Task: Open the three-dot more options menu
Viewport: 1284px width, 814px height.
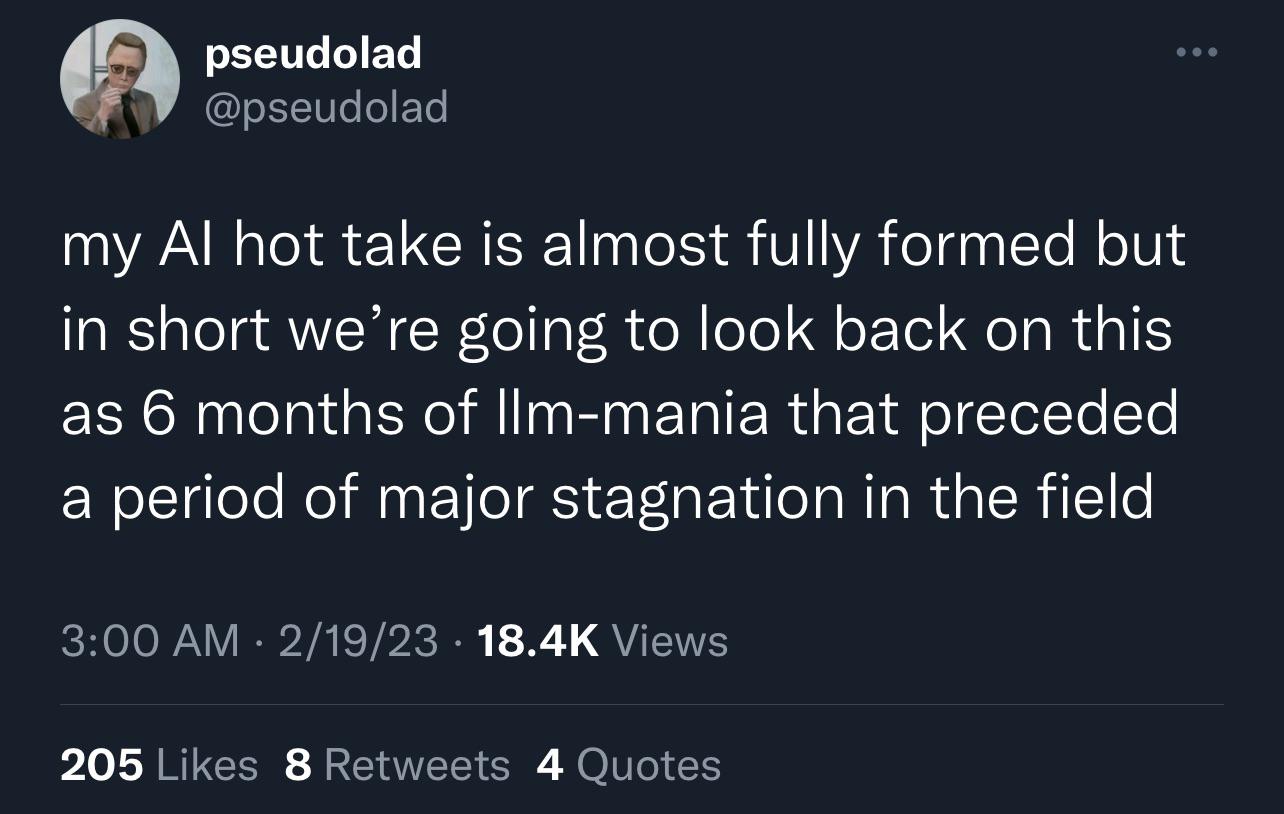Action: pyautogui.click(x=1197, y=52)
